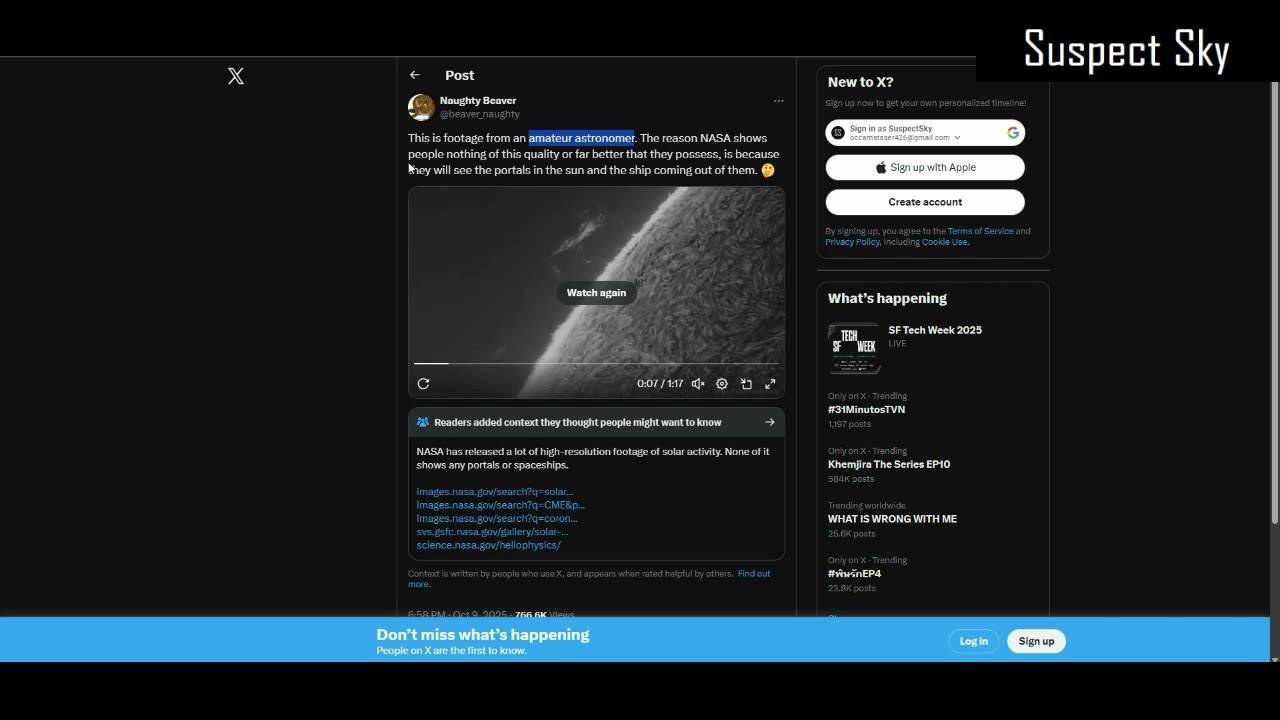Open community notes arrow icon
Viewport: 1280px width, 720px height.
coord(770,422)
